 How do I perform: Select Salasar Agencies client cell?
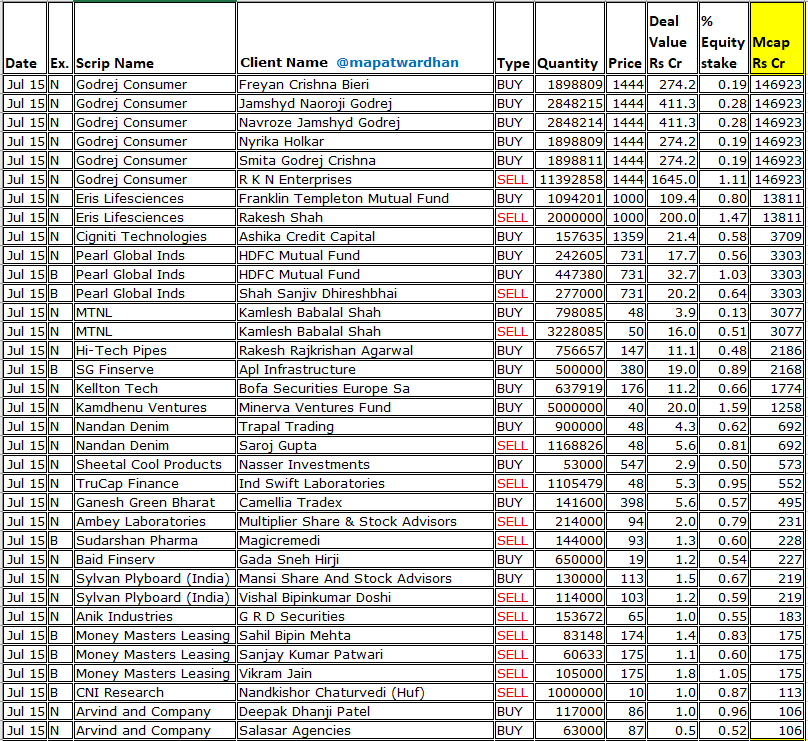coord(365,732)
